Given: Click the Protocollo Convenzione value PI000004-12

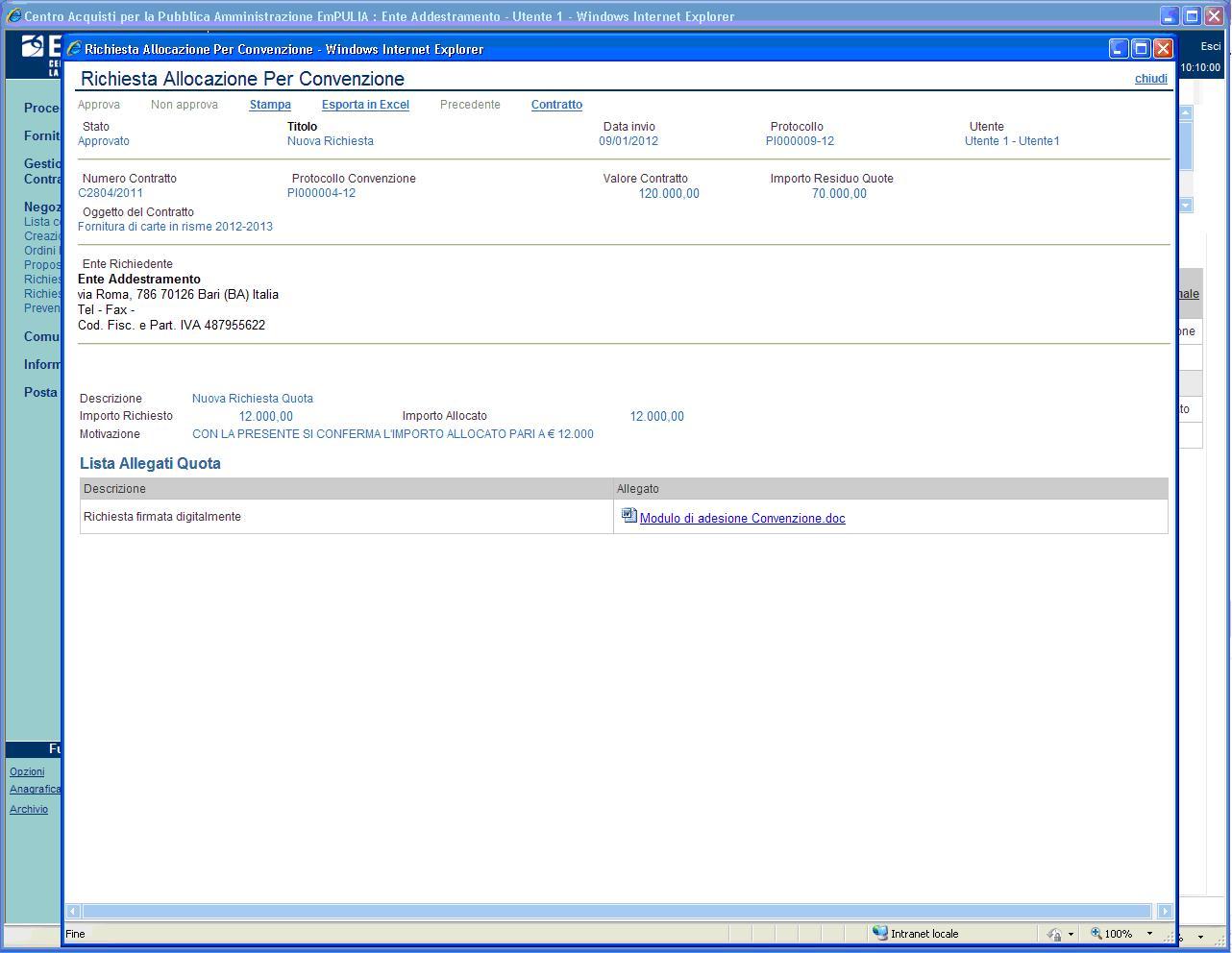Looking at the screenshot, I should (x=321, y=193).
